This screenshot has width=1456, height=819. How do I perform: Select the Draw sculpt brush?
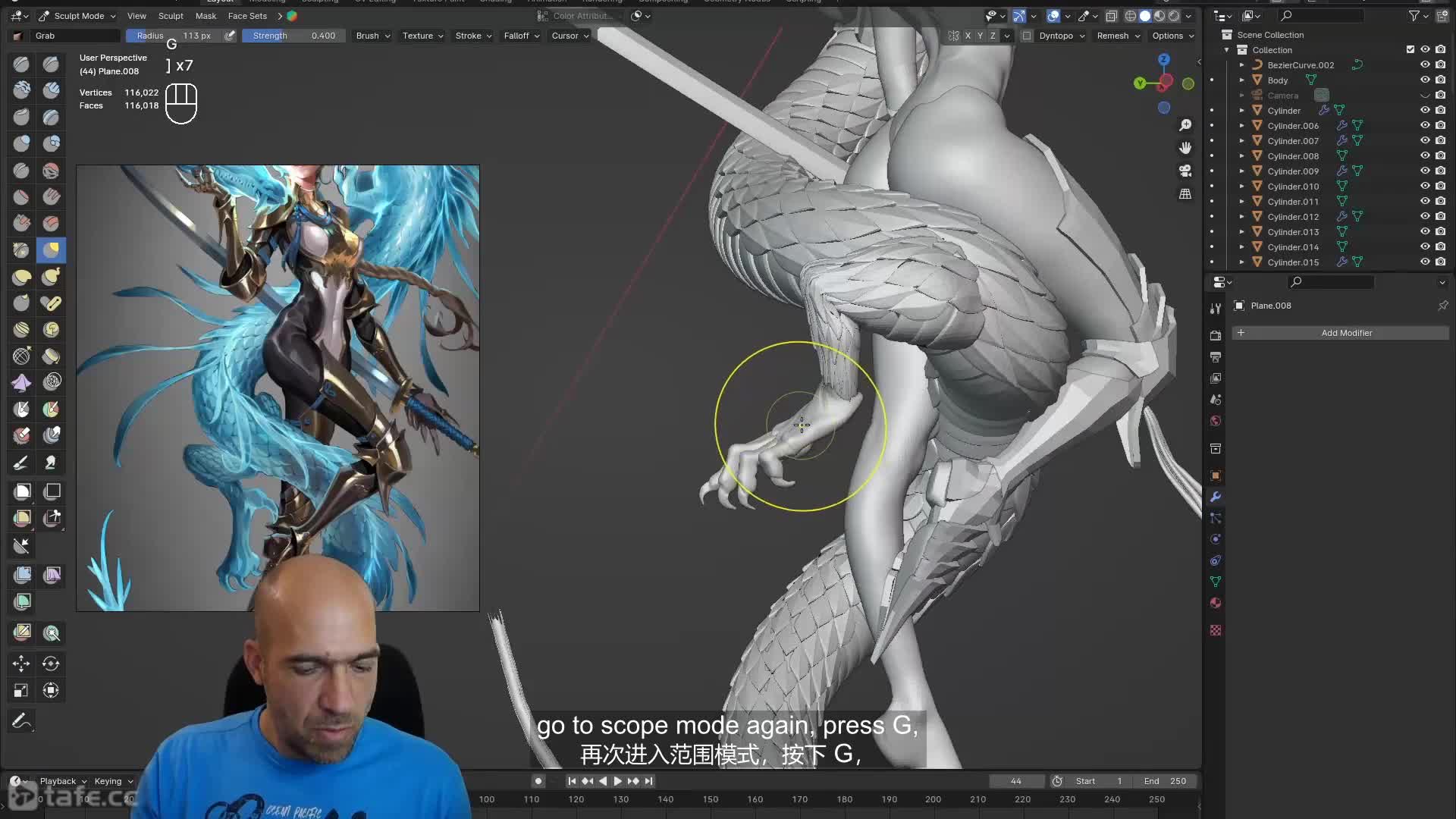click(21, 64)
